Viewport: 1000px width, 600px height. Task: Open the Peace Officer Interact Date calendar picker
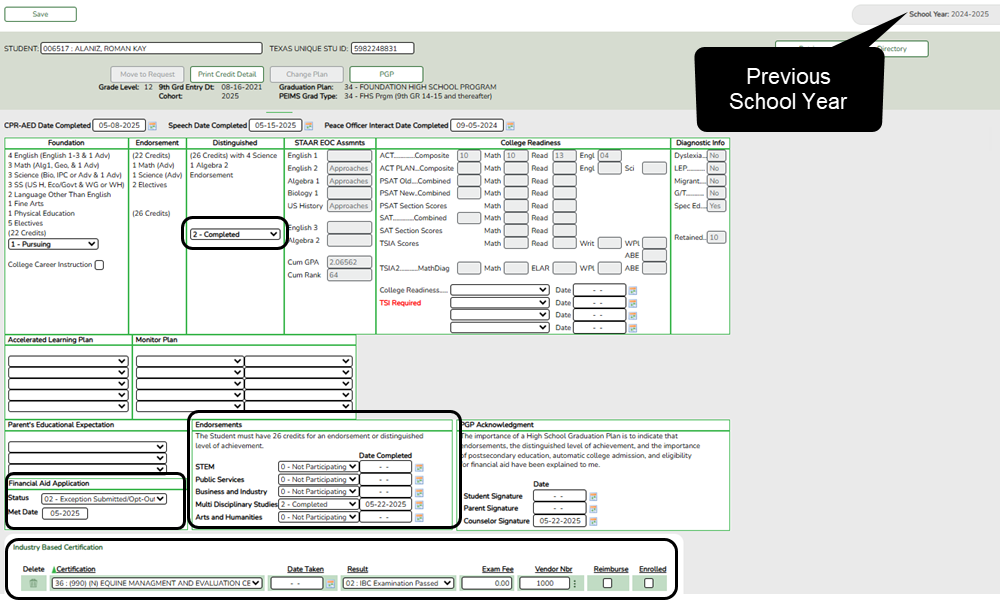(509, 125)
